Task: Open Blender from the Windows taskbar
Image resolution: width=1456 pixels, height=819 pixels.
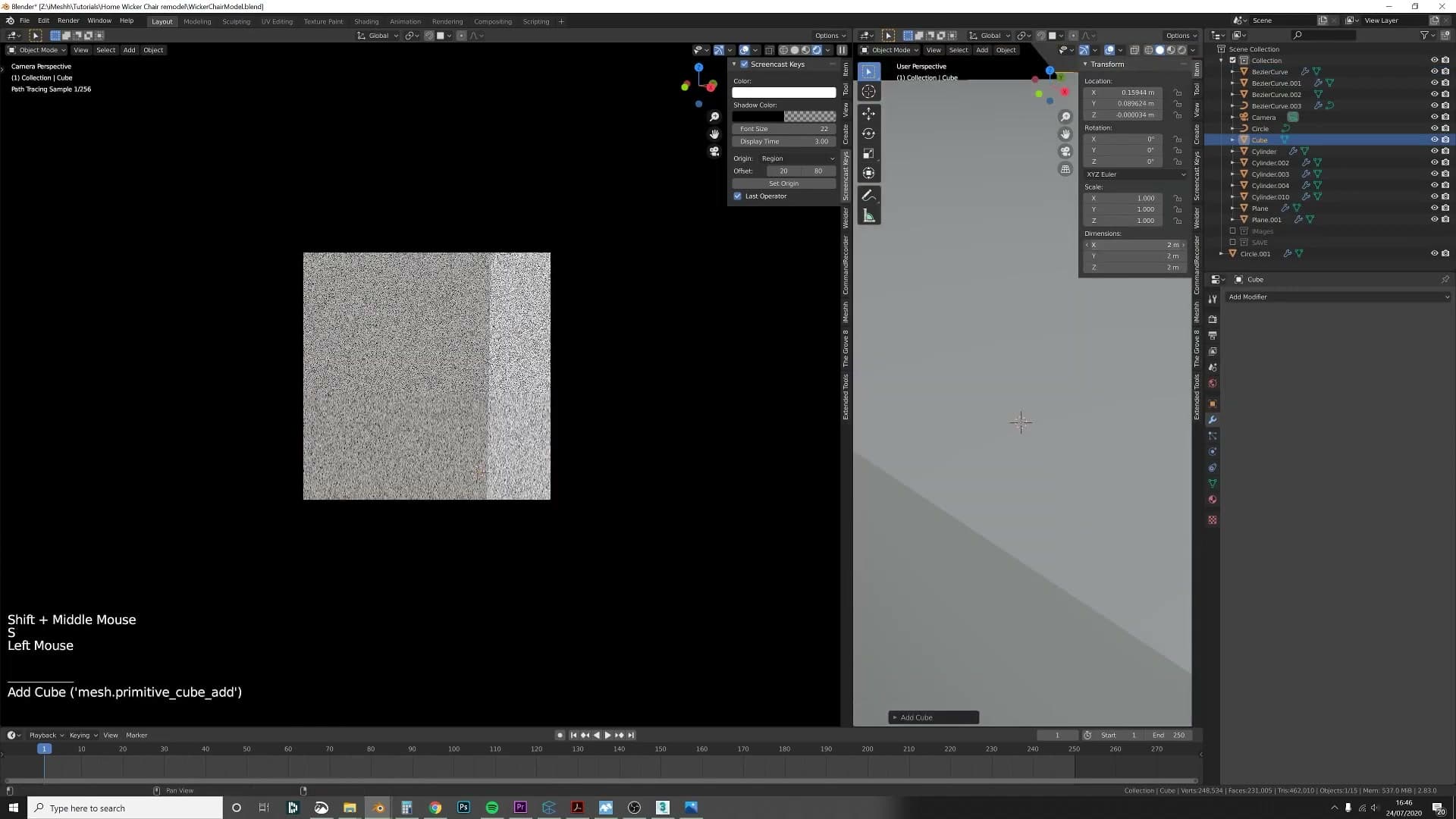Action: pos(378,808)
